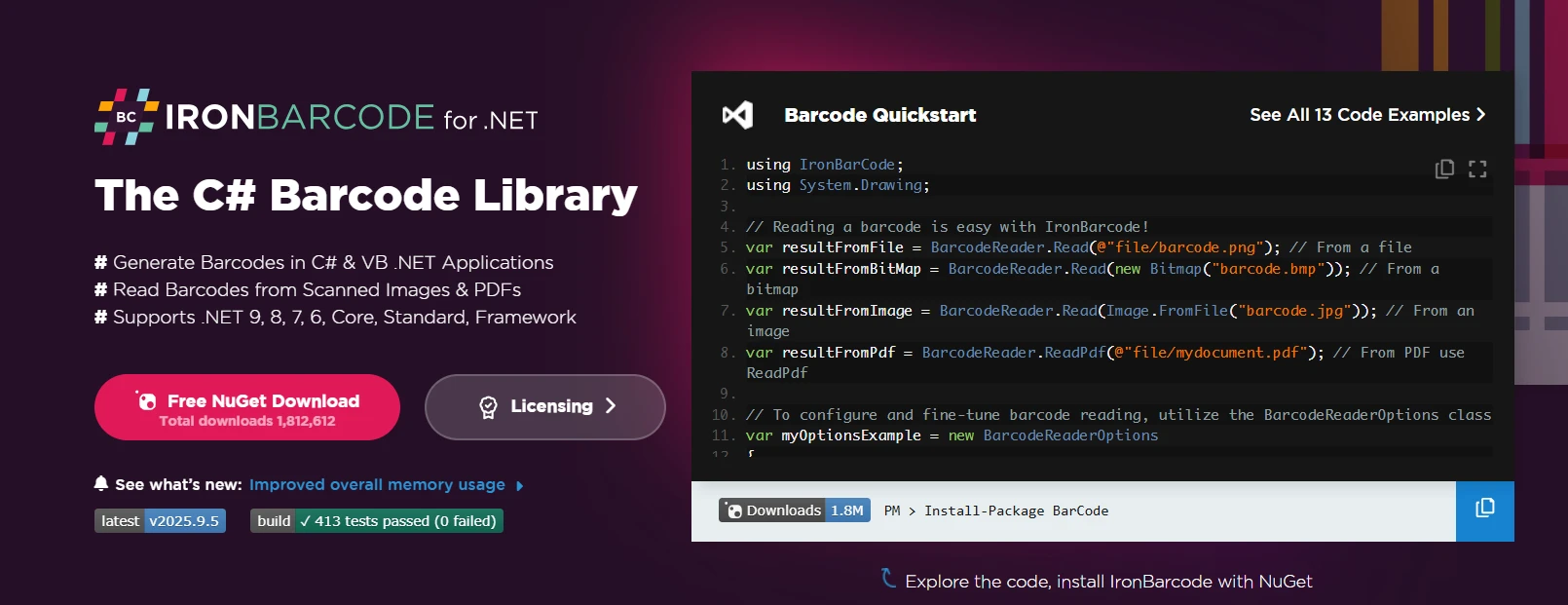
Task: Click the Licensing badge ribbon icon
Action: pos(488,407)
